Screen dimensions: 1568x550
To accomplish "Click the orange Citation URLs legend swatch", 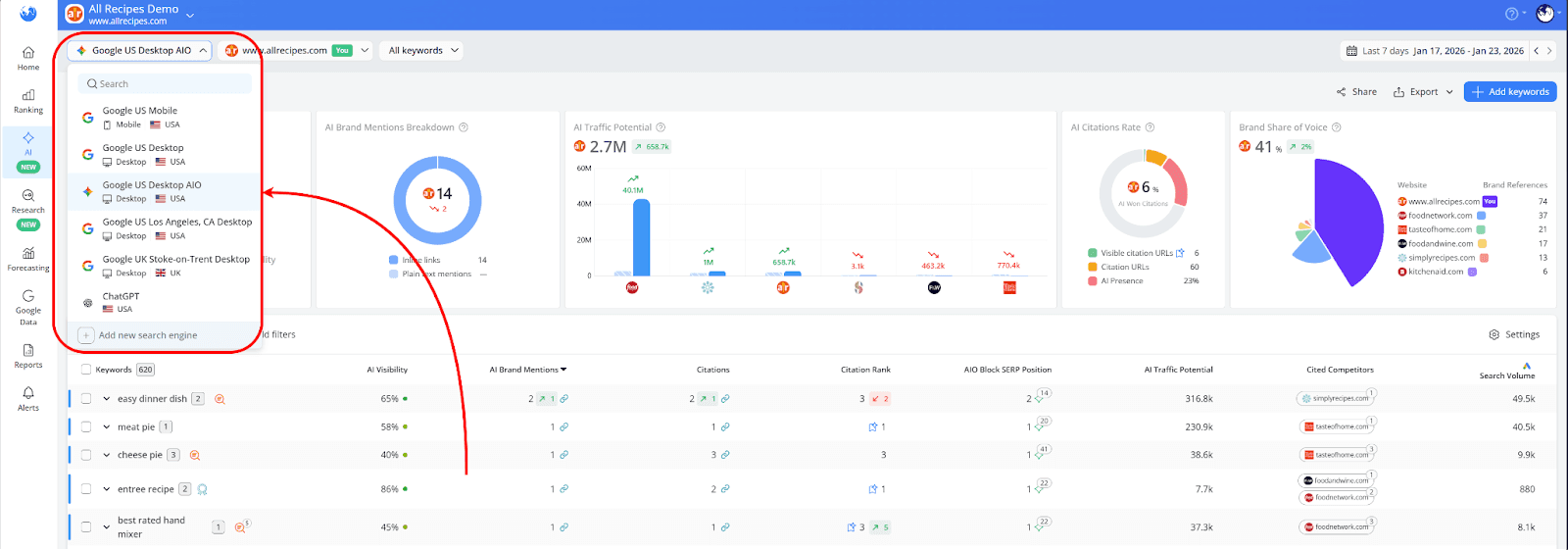I will pyautogui.click(x=1092, y=267).
